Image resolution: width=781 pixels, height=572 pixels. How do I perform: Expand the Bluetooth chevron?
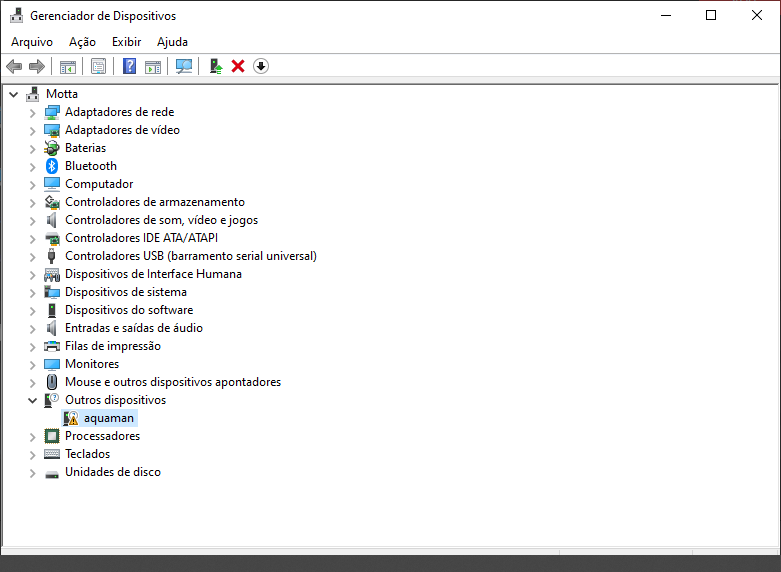pyautogui.click(x=32, y=167)
